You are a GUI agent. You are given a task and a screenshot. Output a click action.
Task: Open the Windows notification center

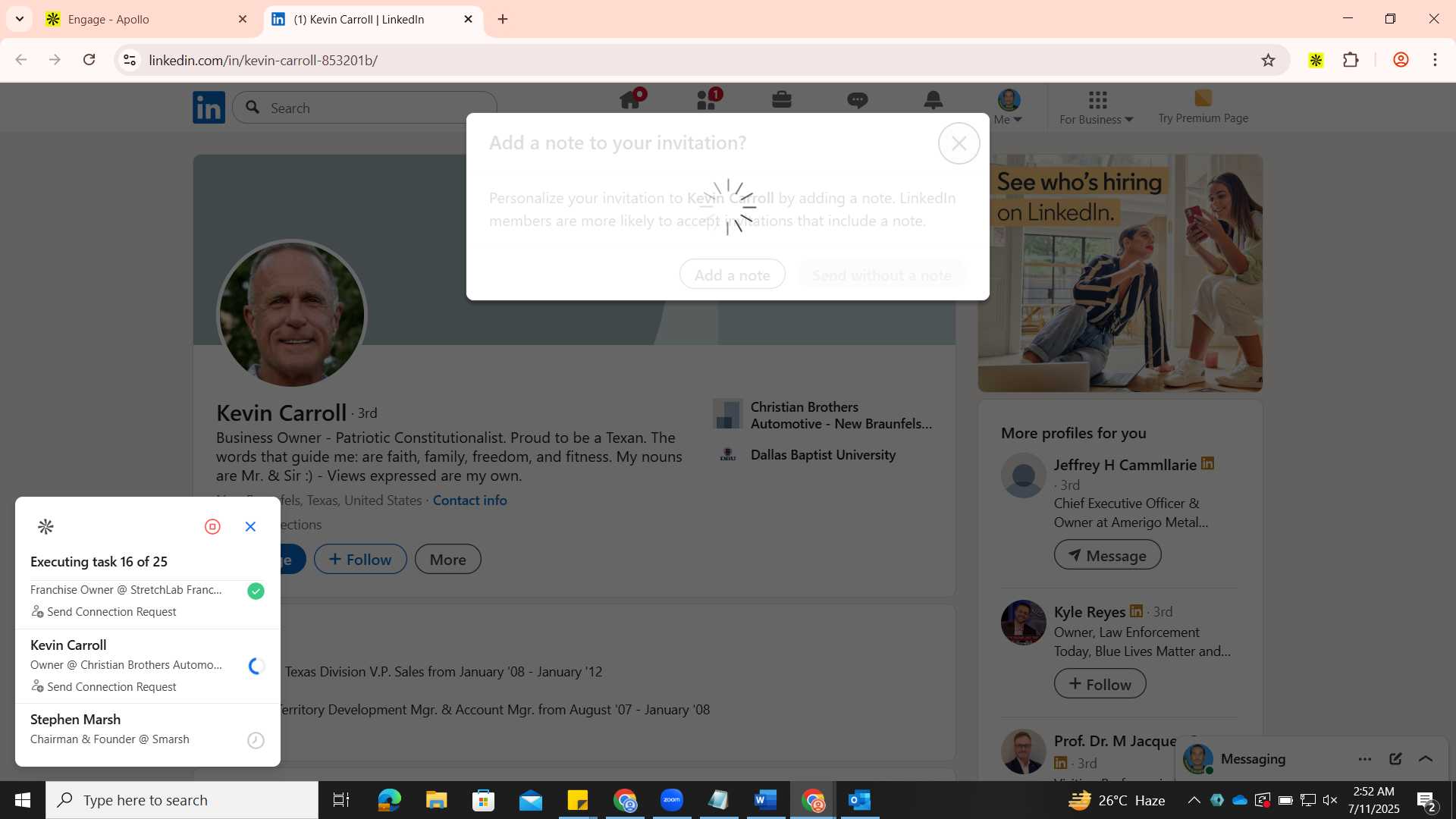pos(1426,801)
